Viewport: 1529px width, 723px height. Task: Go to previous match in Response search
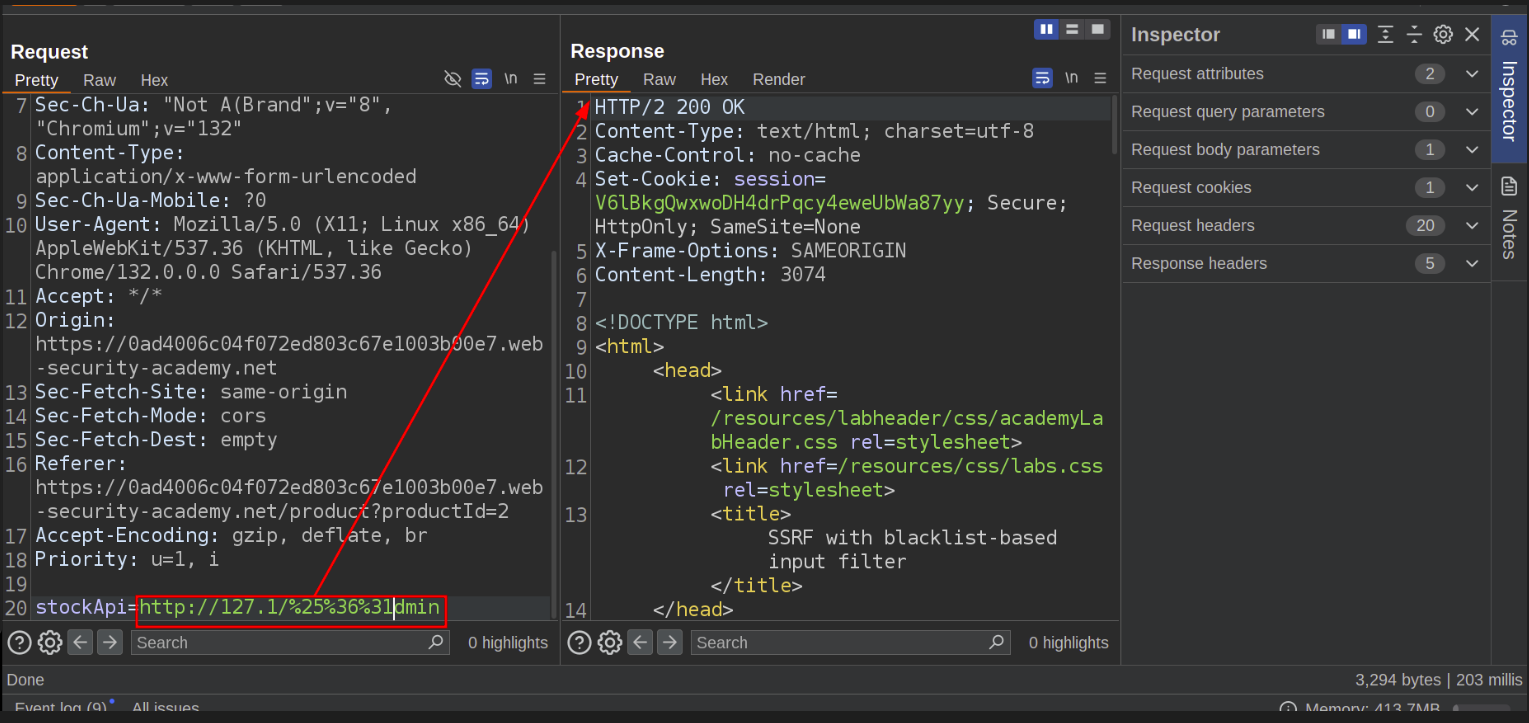tap(641, 642)
